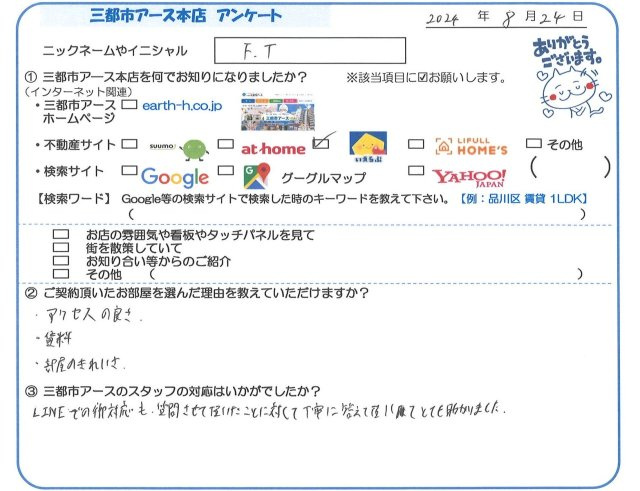Click the ありがとうございます handwritten greeting
This screenshot has width=640, height=491.
point(567,52)
